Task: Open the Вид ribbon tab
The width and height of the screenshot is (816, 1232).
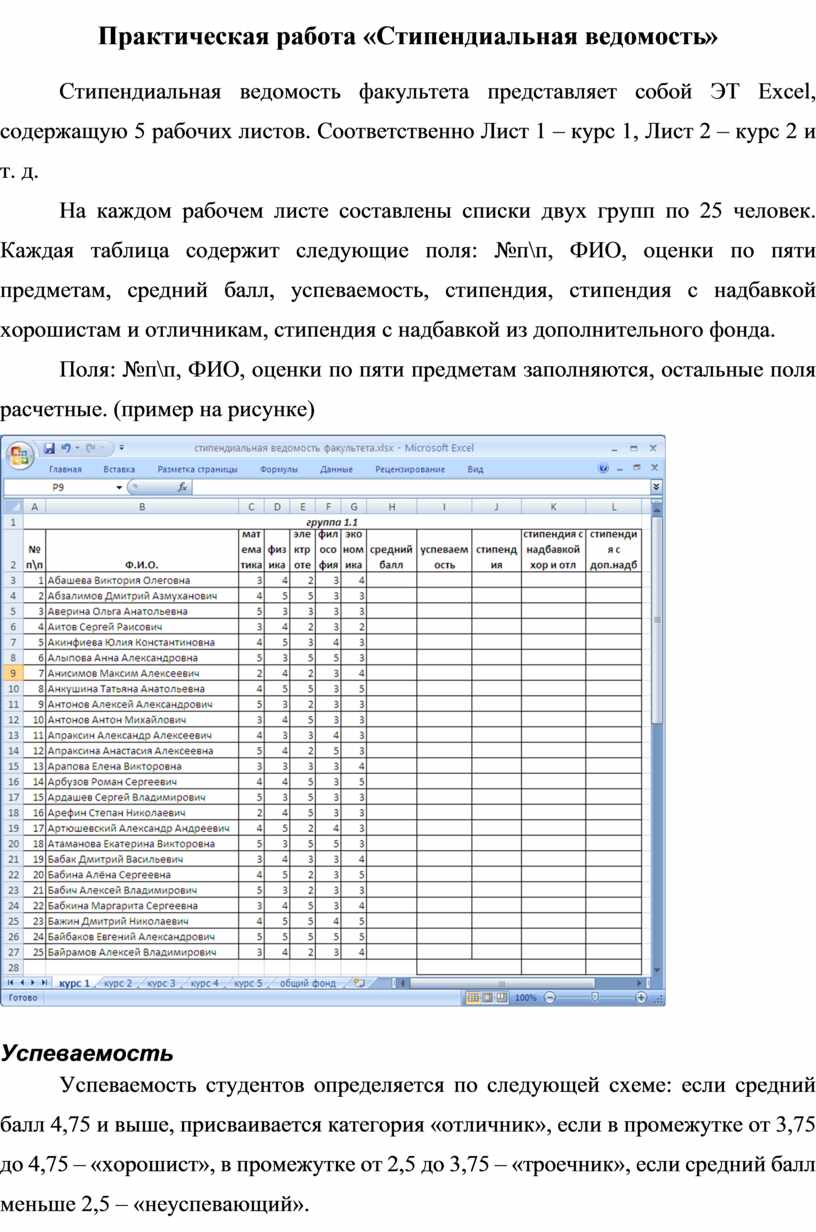Action: tap(475, 469)
